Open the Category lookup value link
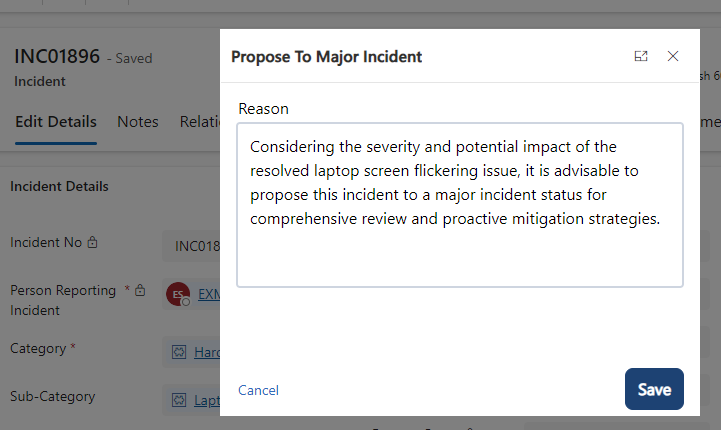This screenshot has width=721, height=430. click(x=207, y=352)
